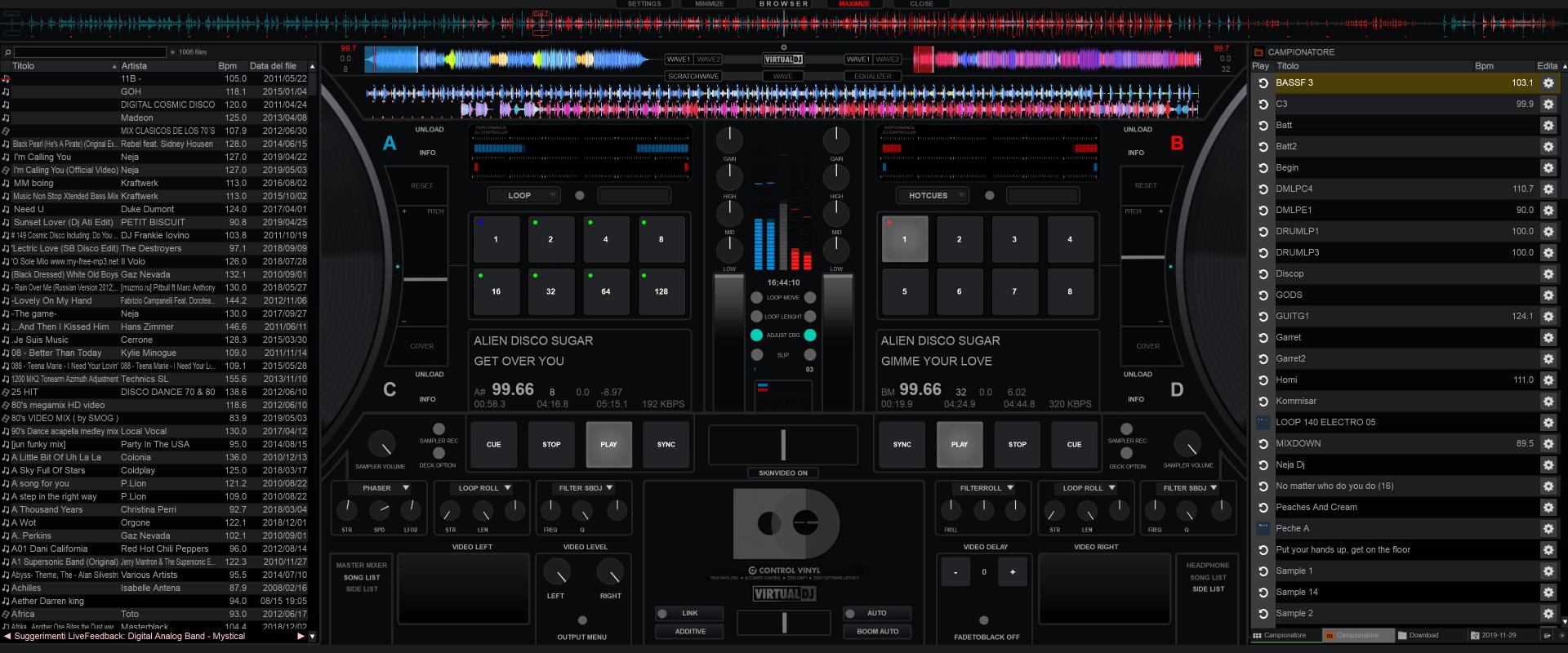The width and height of the screenshot is (1568, 653).
Task: Play the Homi sample
Action: click(1263, 380)
